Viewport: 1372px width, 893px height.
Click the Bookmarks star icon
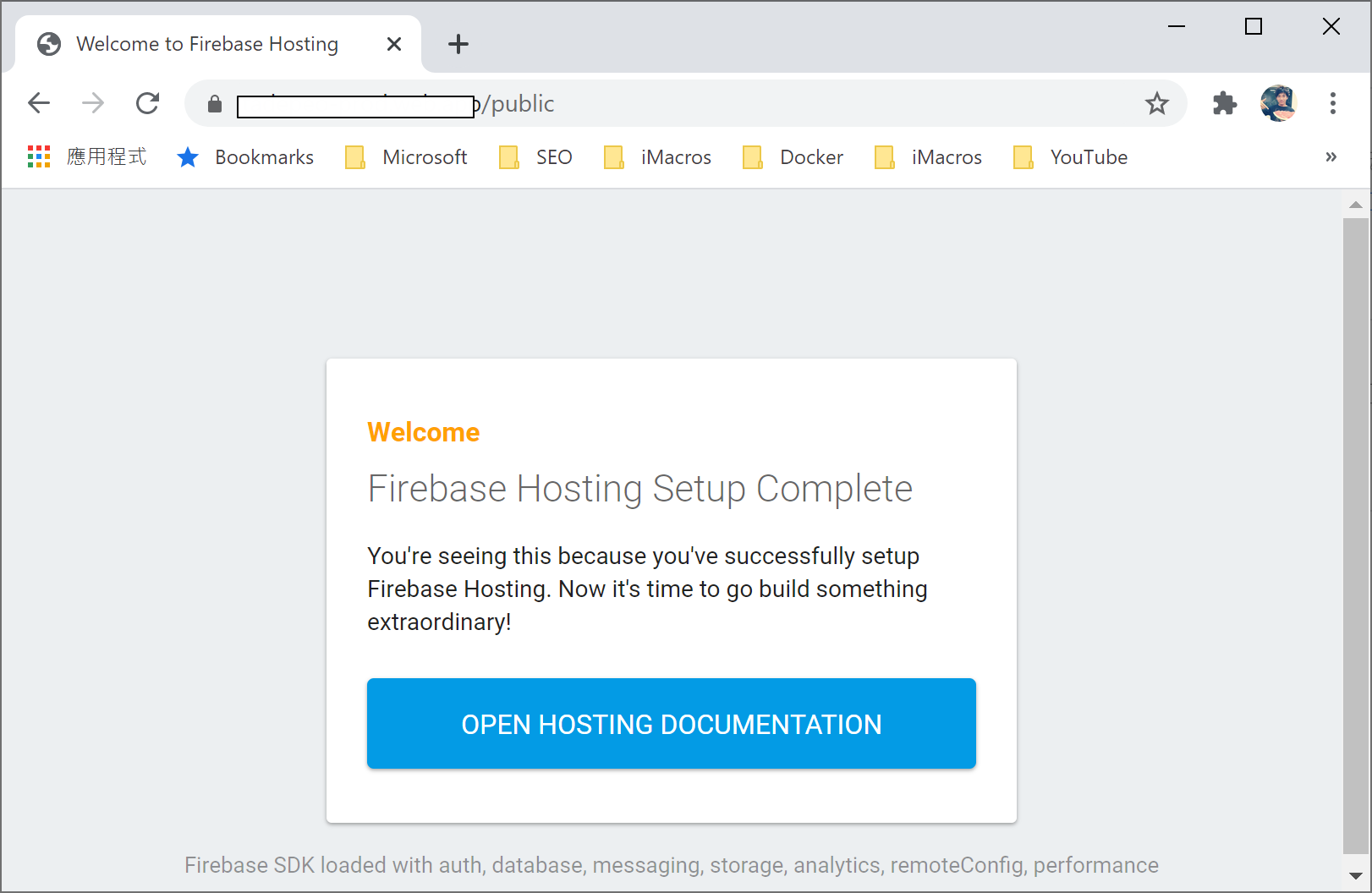(x=188, y=156)
